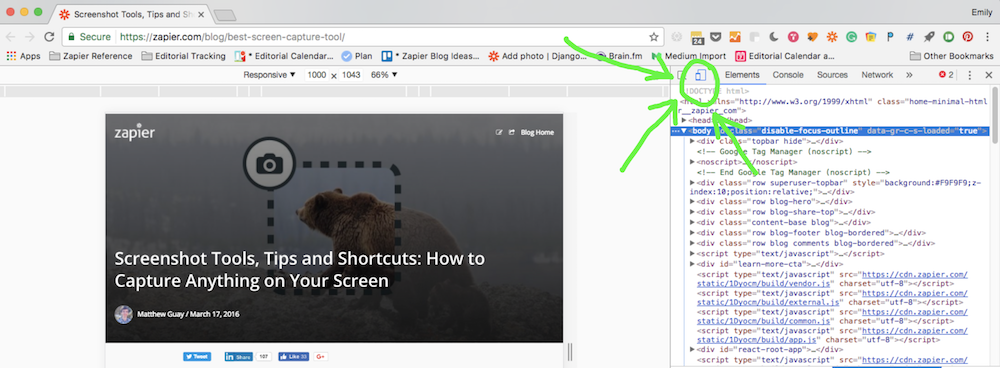Switch to the Network tab
This screenshot has width=1000, height=368.
point(878,75)
